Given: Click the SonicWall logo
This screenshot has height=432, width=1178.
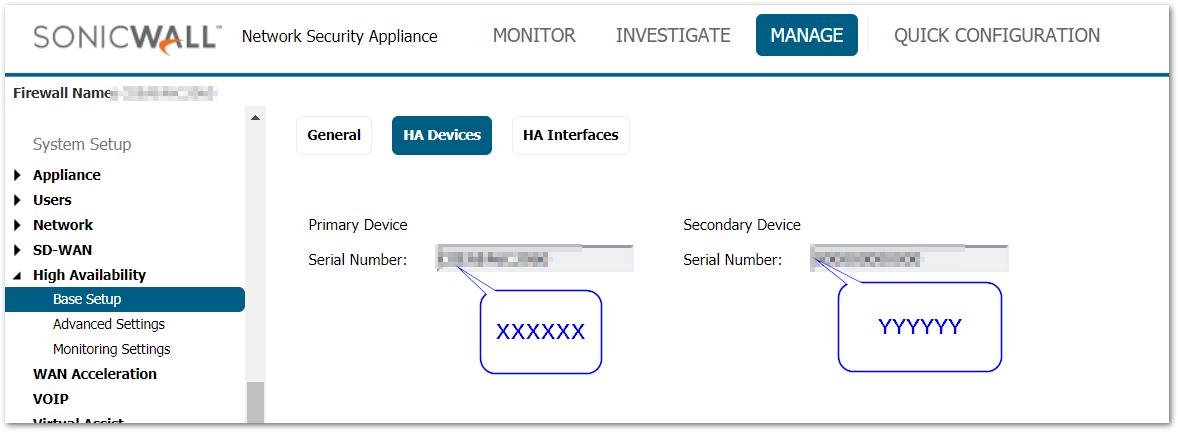Looking at the screenshot, I should 127,37.
